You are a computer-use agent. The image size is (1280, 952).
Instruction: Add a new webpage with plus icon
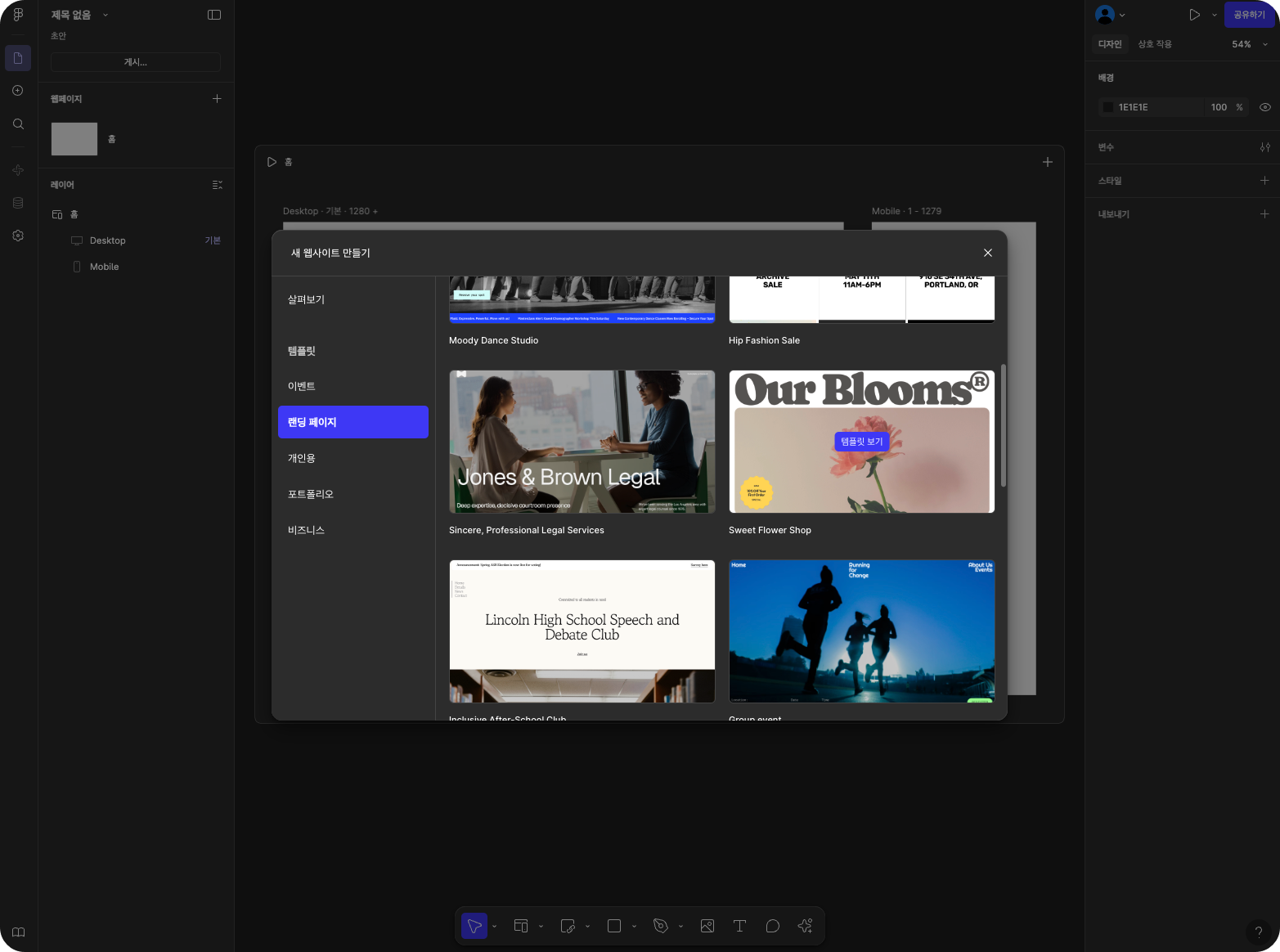217,98
